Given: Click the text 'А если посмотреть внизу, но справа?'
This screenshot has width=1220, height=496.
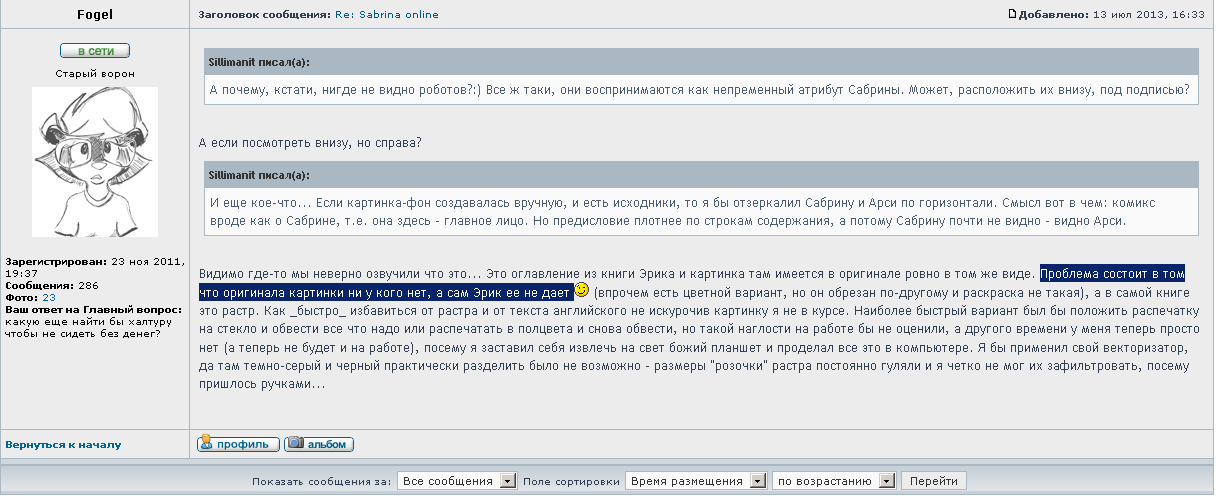Looking at the screenshot, I should point(311,143).
